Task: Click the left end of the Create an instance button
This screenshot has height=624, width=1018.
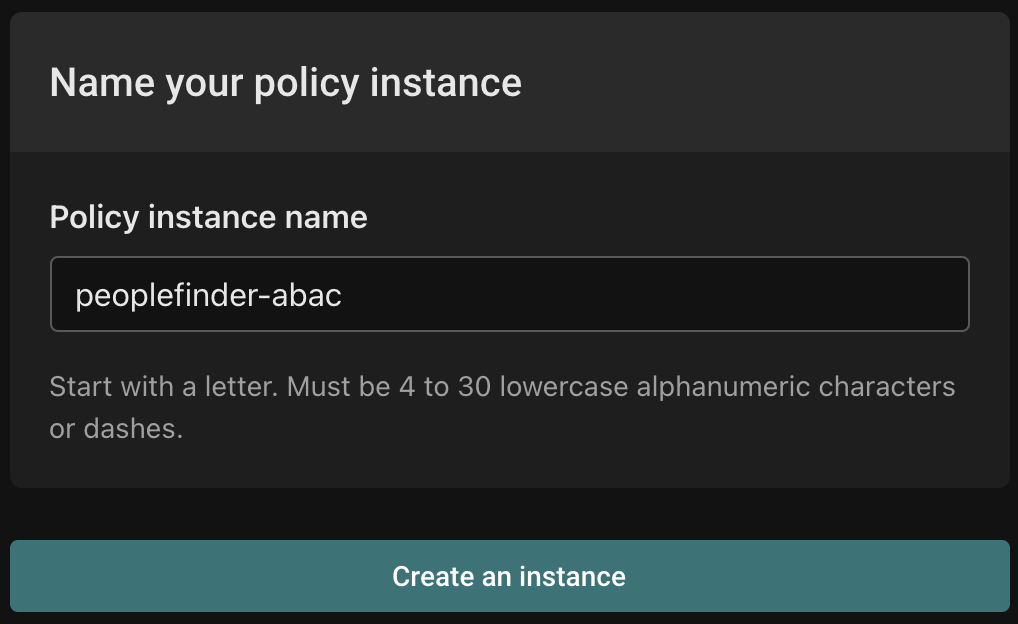Action: coord(50,576)
